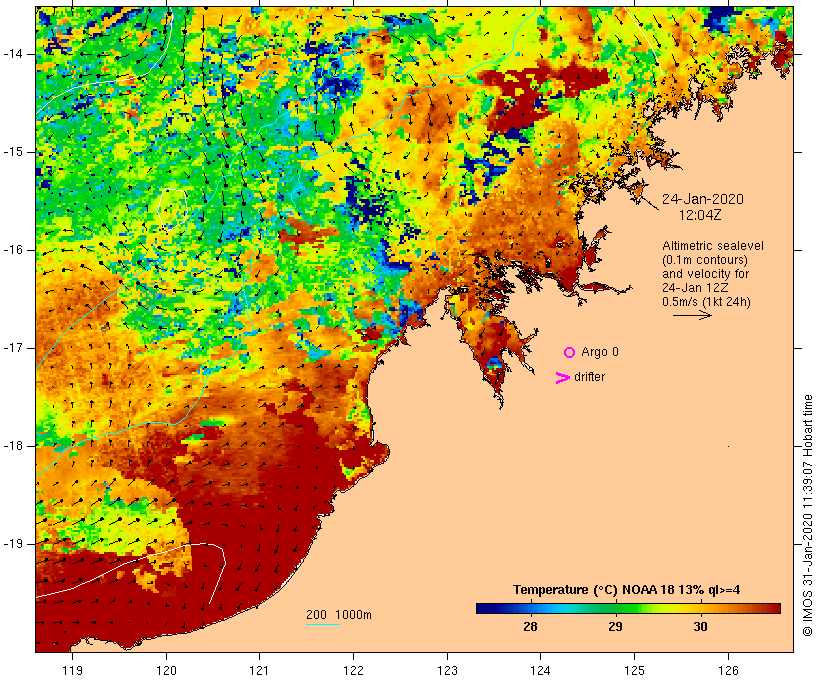Viewport: 820px width, 680px height.
Task: Click longitude label '120'
Action: coord(166,670)
